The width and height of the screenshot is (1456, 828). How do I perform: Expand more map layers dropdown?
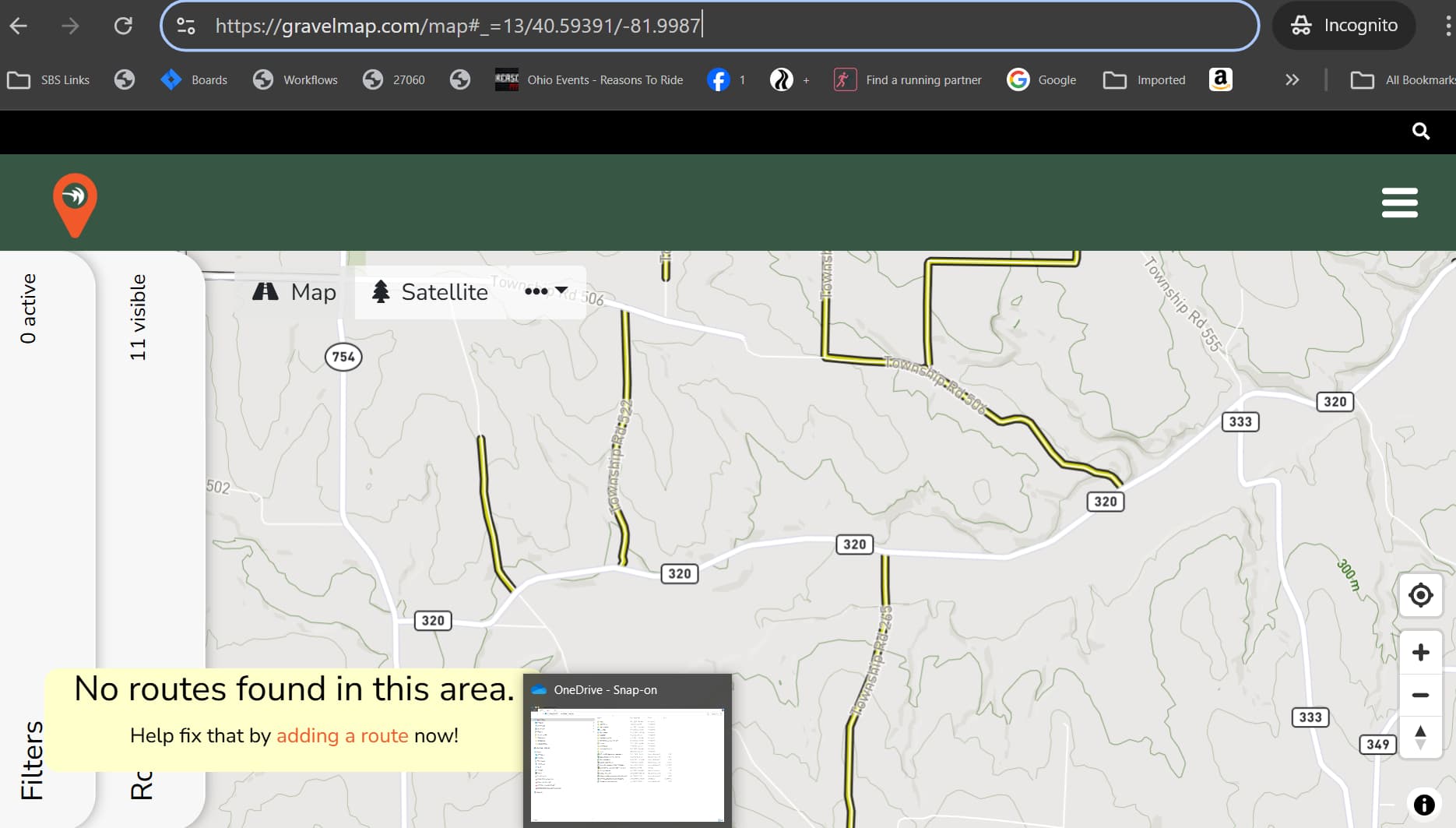546,291
